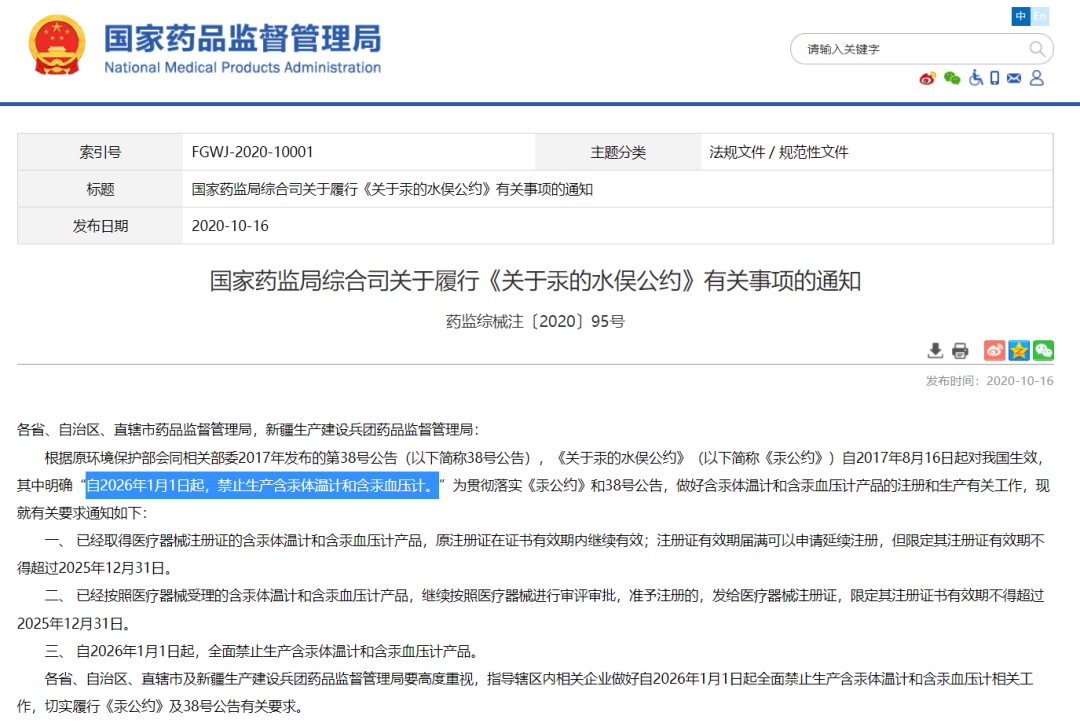1080x723 pixels.
Task: Submit search with the magnifier icon
Action: coord(1037,49)
